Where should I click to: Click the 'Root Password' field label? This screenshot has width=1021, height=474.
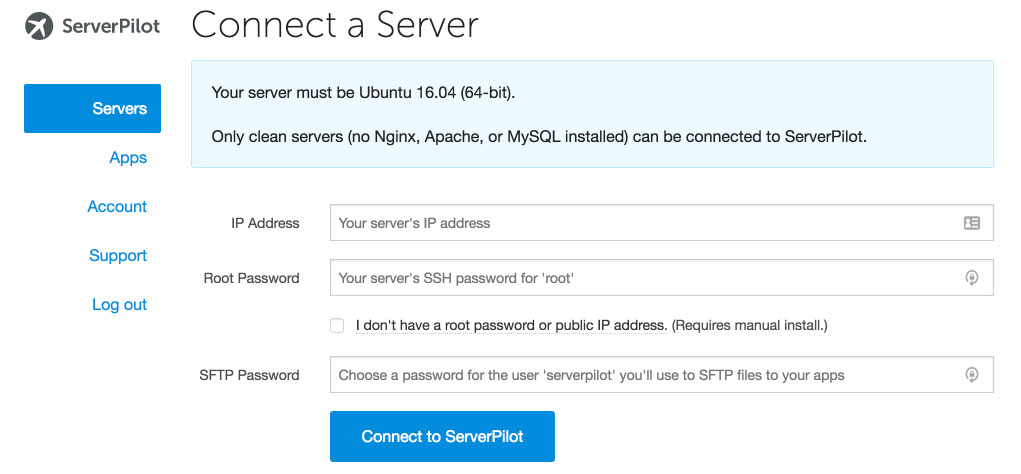click(251, 278)
